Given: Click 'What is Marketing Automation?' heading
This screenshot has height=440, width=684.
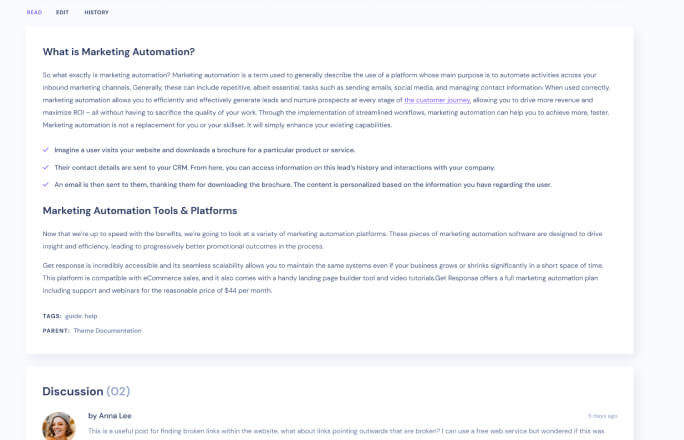Looking at the screenshot, I should [118, 52].
